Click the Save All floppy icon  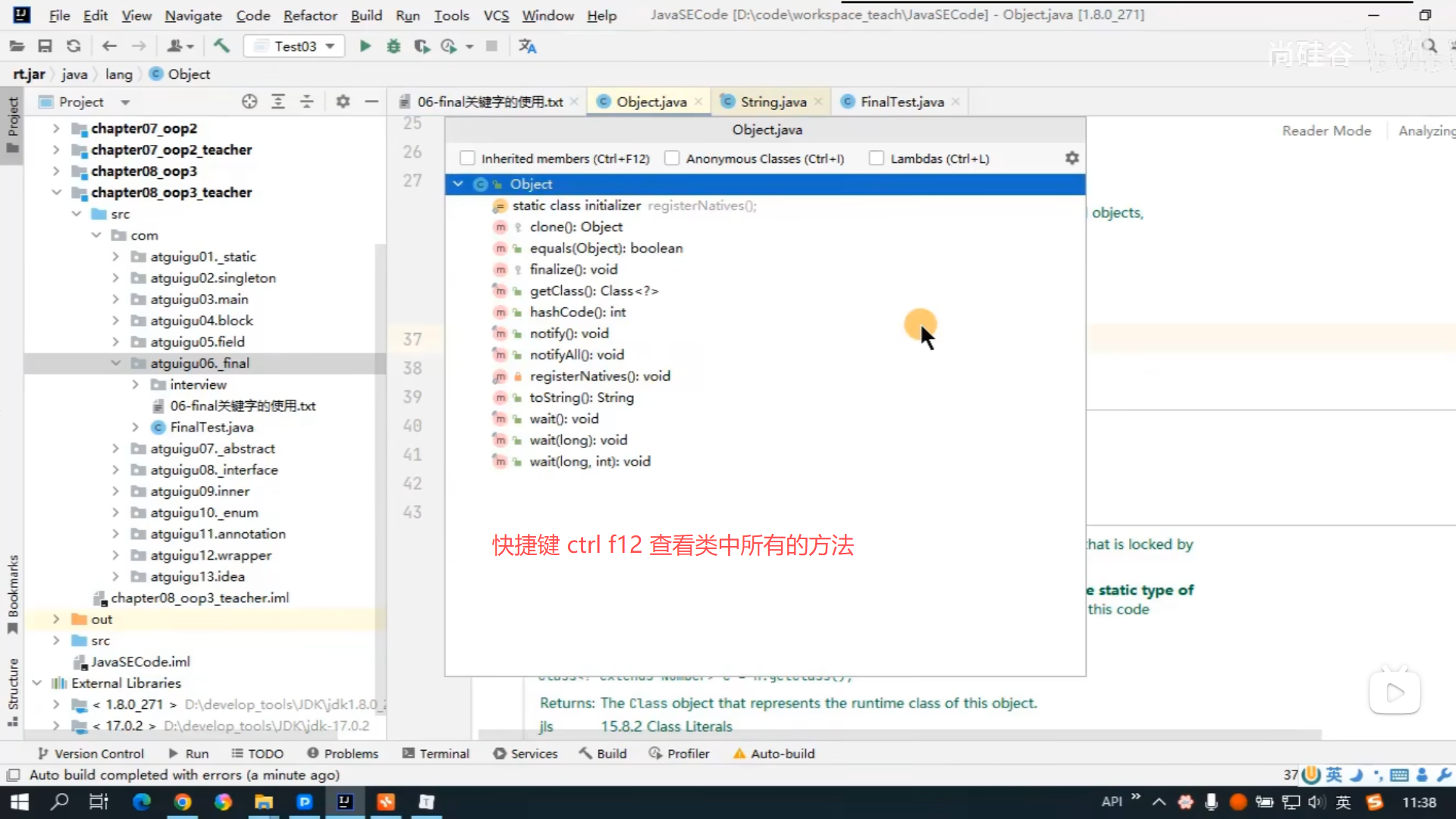click(x=45, y=46)
